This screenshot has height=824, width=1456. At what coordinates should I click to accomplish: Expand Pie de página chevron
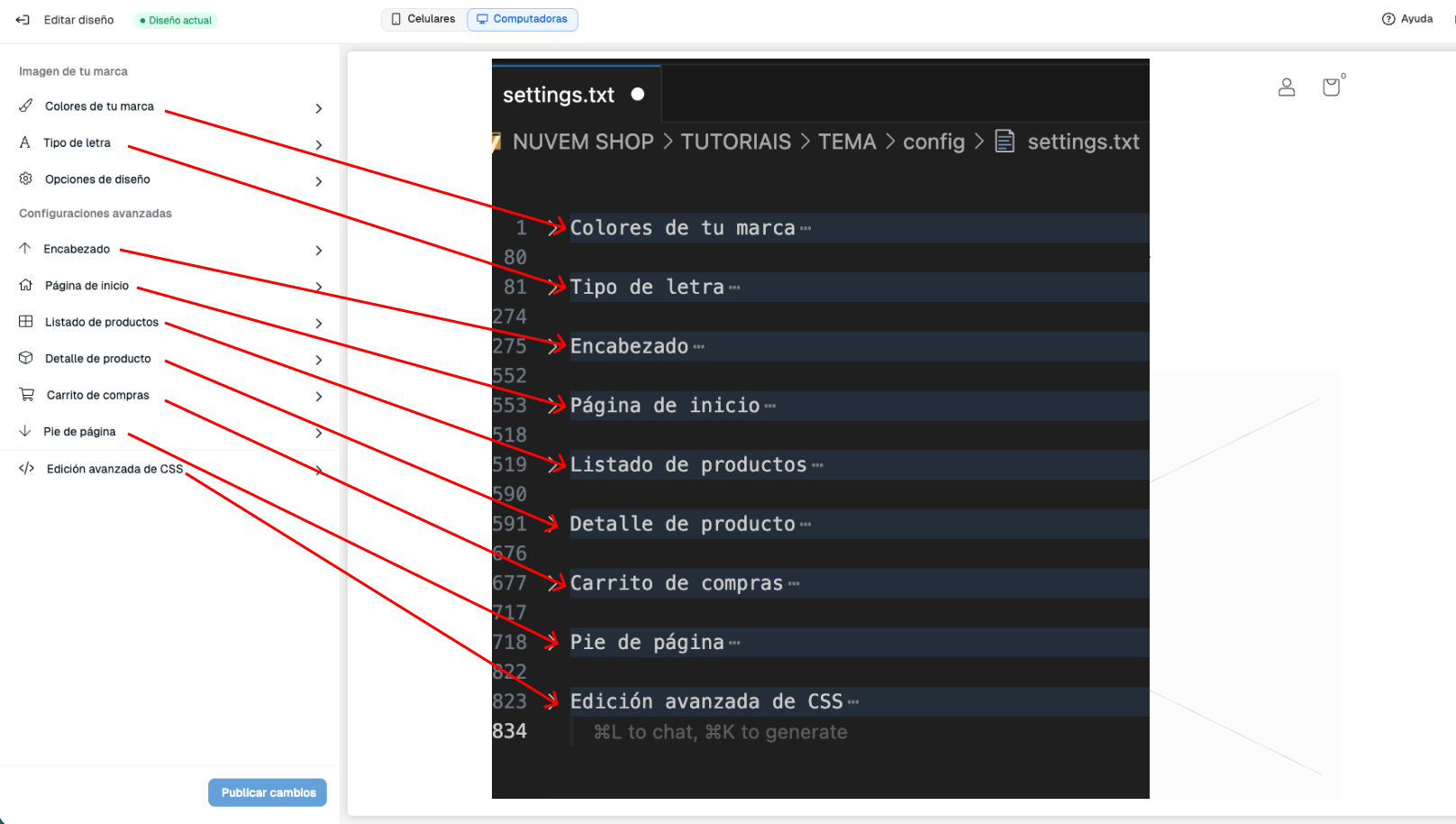point(319,433)
